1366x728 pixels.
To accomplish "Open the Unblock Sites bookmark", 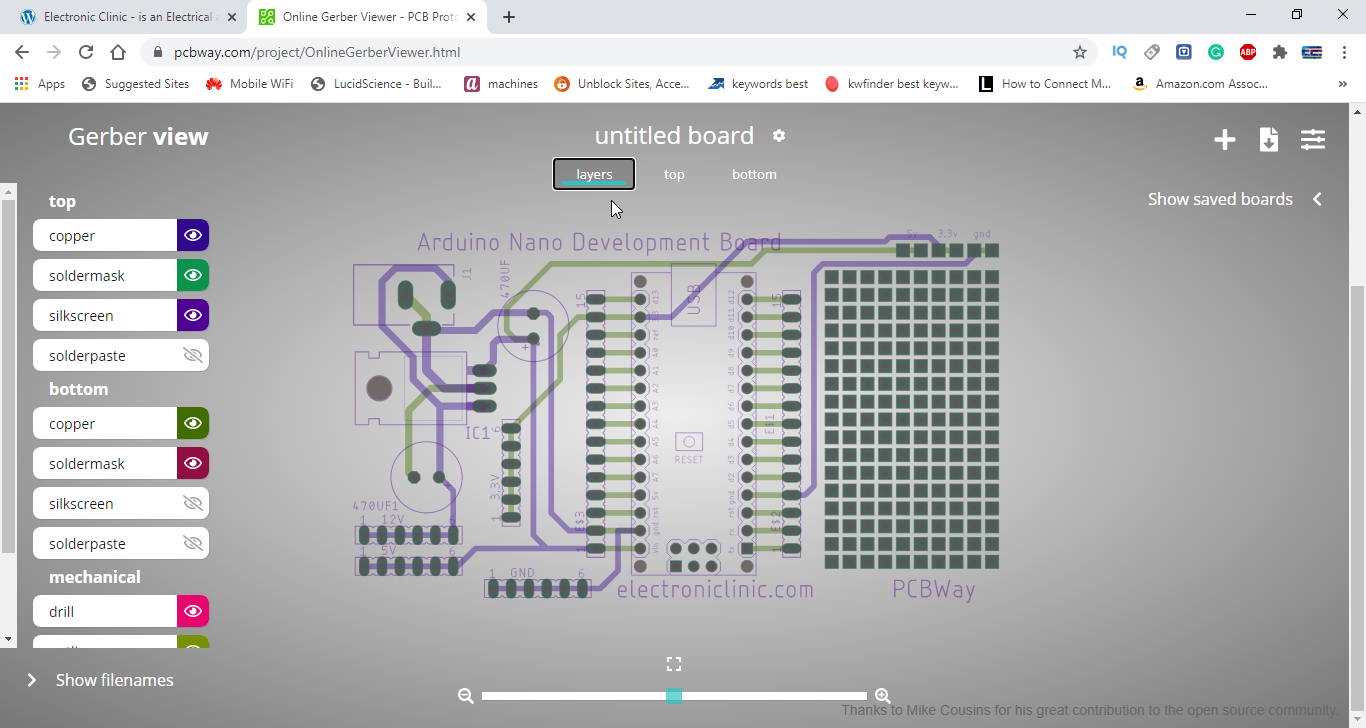I will tap(622, 84).
